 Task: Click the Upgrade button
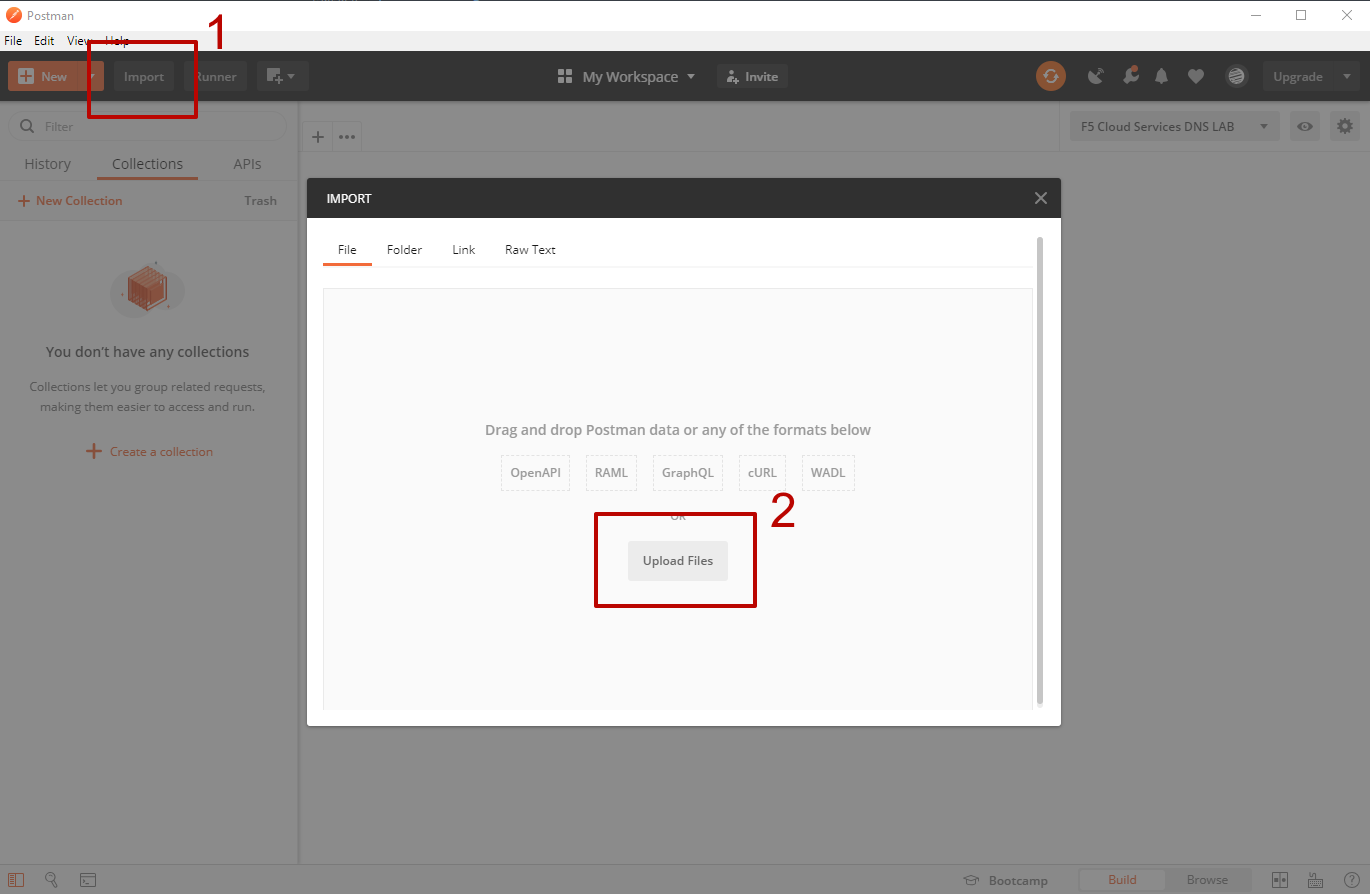point(1298,77)
